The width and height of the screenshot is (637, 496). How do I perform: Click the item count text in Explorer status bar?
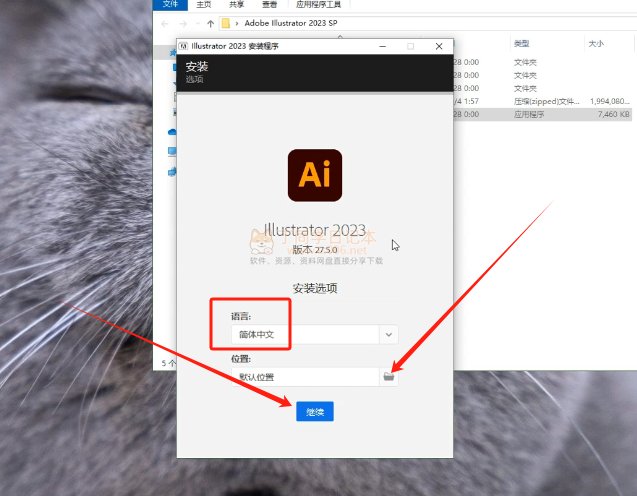click(168, 363)
